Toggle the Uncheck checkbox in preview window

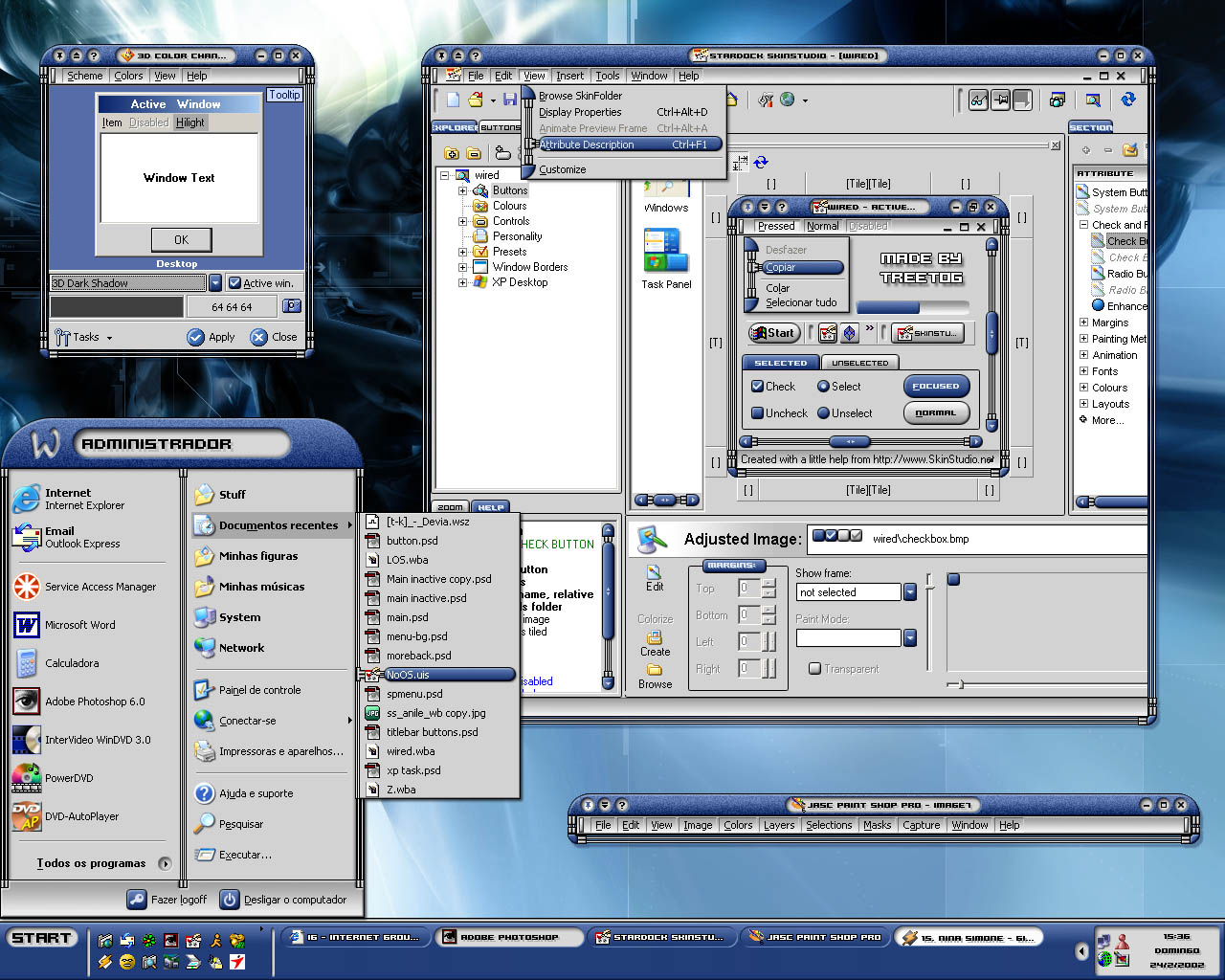757,413
